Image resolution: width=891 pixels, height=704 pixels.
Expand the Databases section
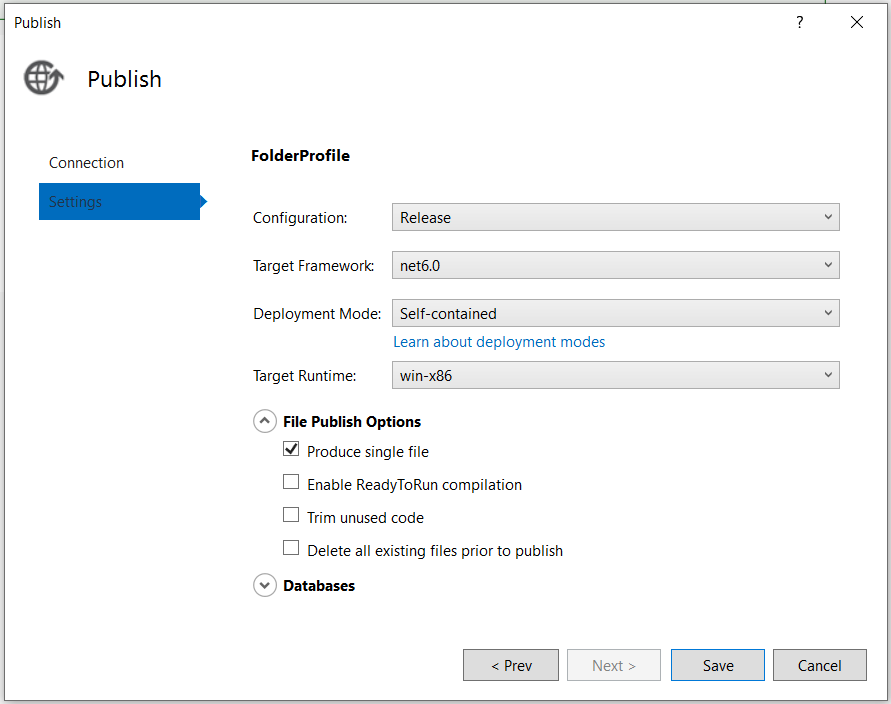tap(265, 585)
